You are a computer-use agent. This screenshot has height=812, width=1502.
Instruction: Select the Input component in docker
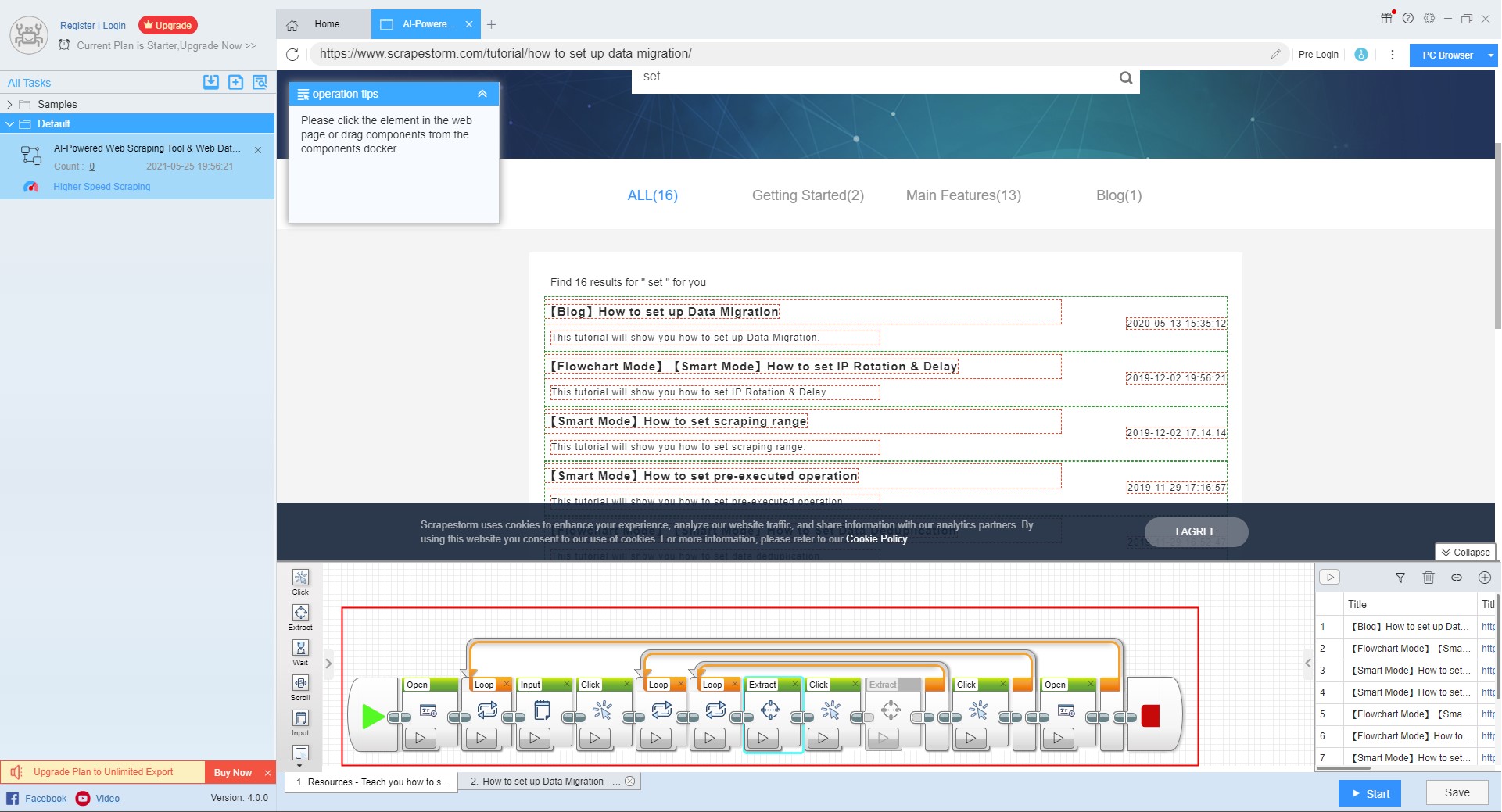click(300, 723)
